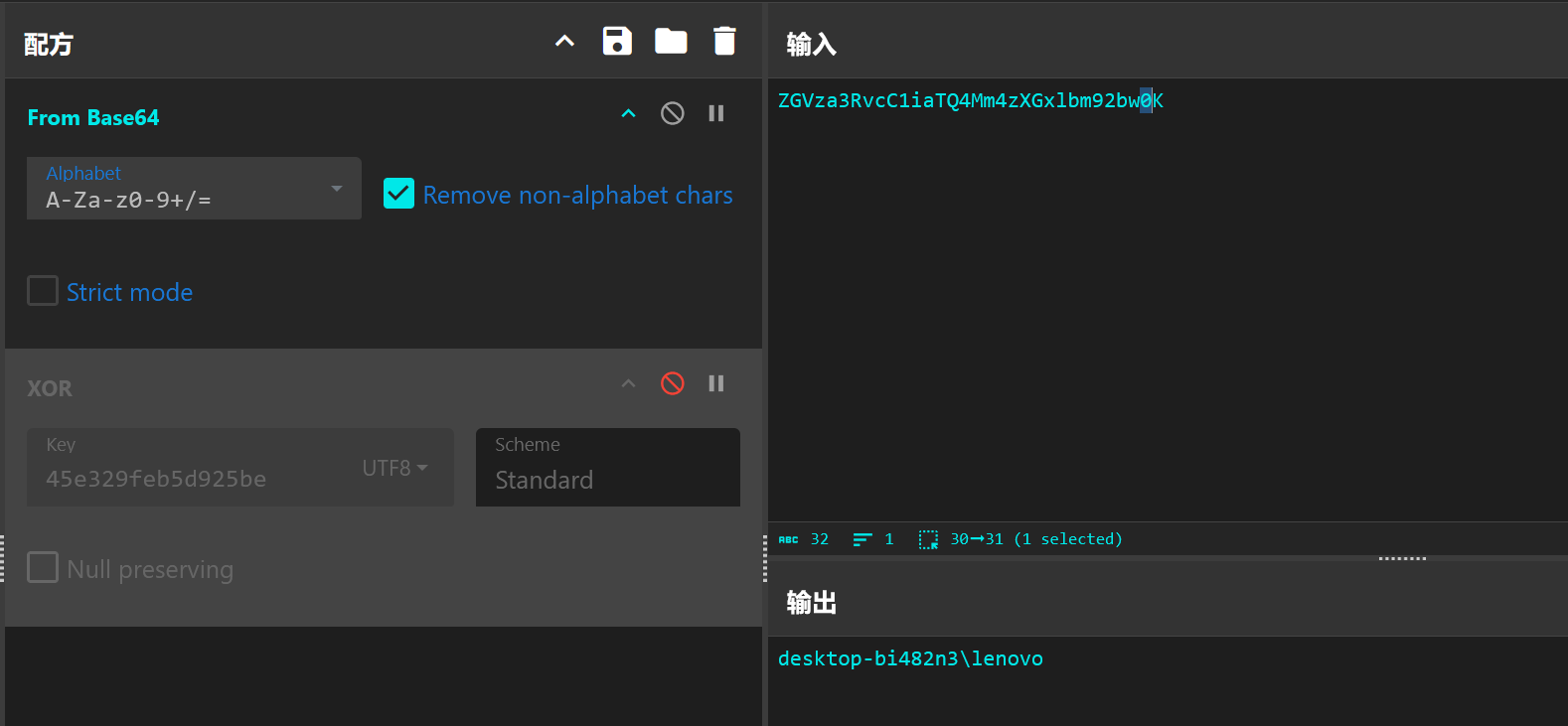Open the Base64 Alphabet dropdown
This screenshot has height=726, width=1568.
click(194, 189)
